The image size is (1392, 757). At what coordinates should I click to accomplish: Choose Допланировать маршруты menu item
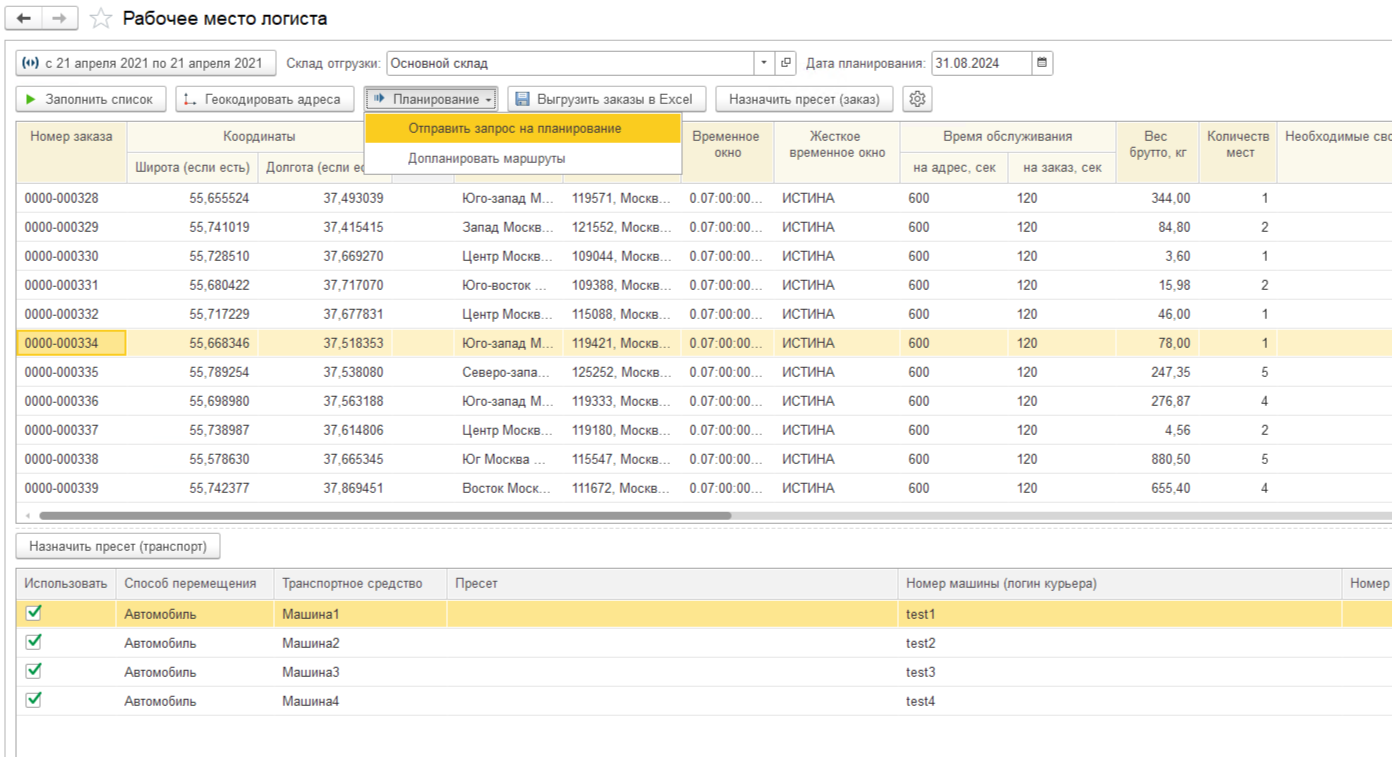487,158
